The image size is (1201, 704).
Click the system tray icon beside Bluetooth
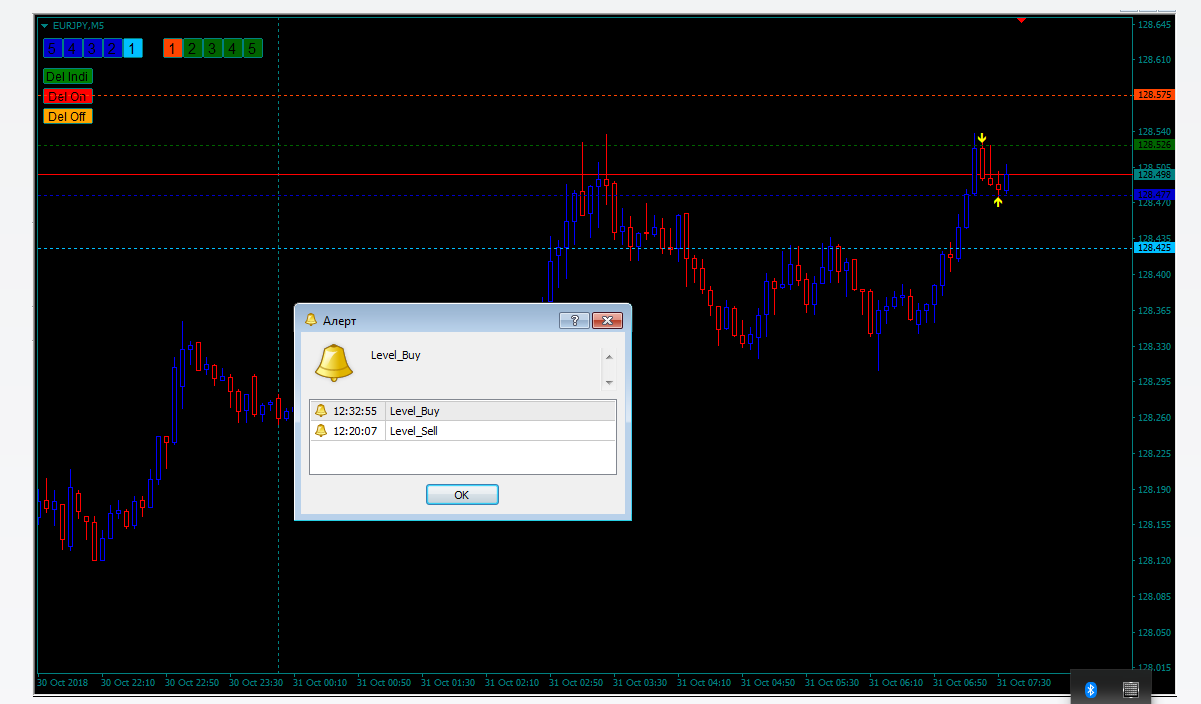(1131, 689)
